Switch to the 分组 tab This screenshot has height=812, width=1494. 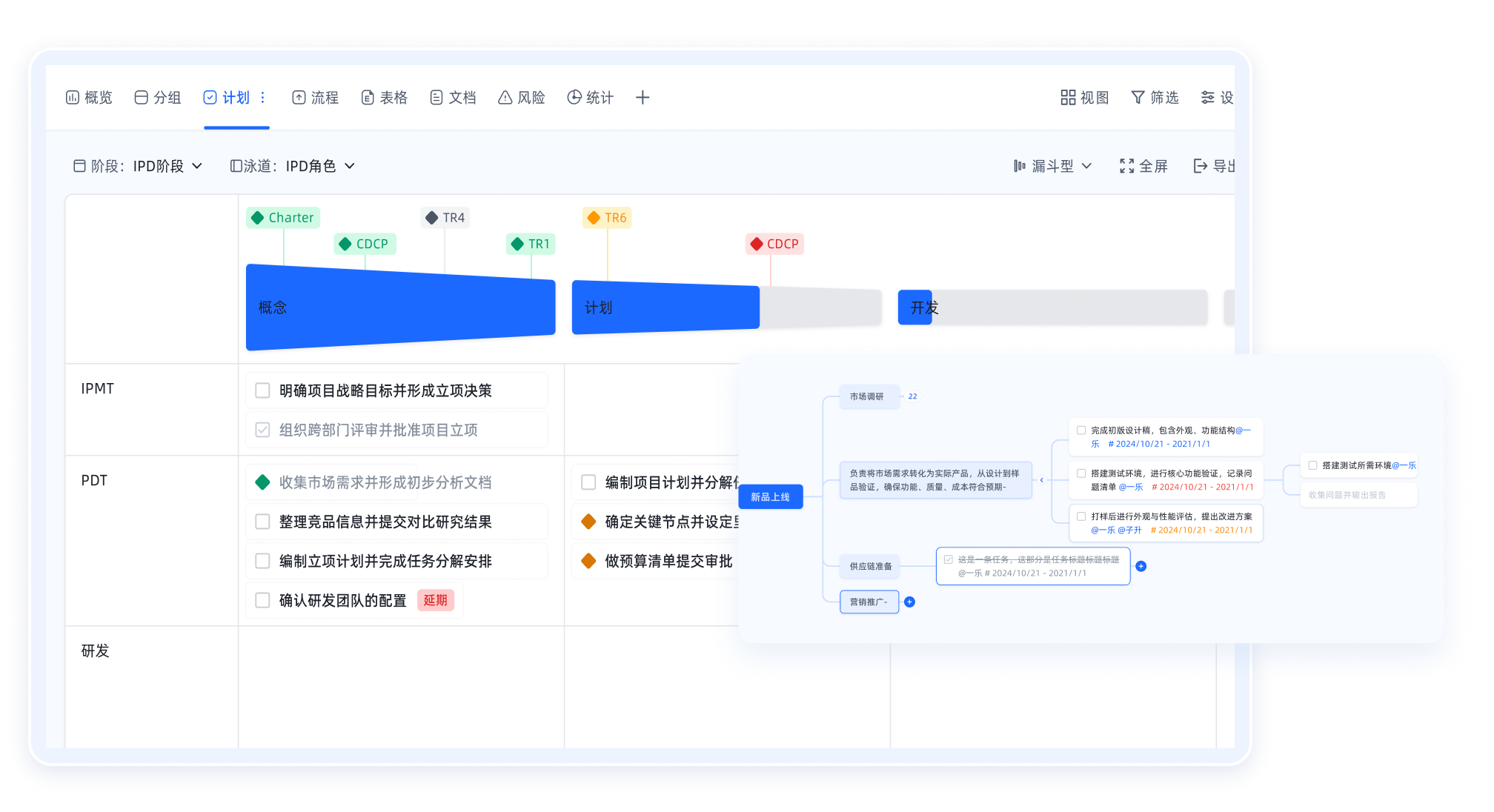tap(158, 98)
